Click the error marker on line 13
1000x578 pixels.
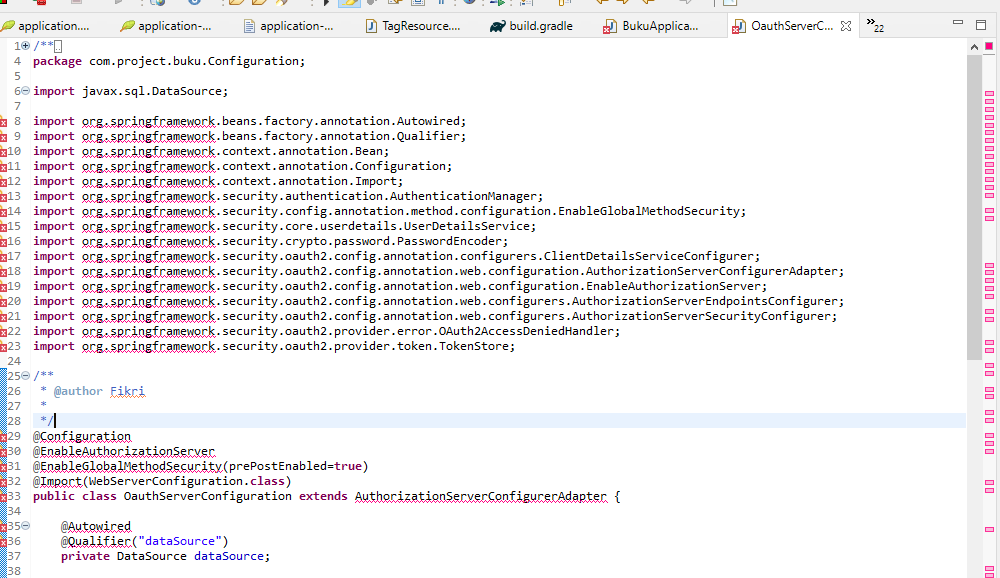(x=4, y=196)
